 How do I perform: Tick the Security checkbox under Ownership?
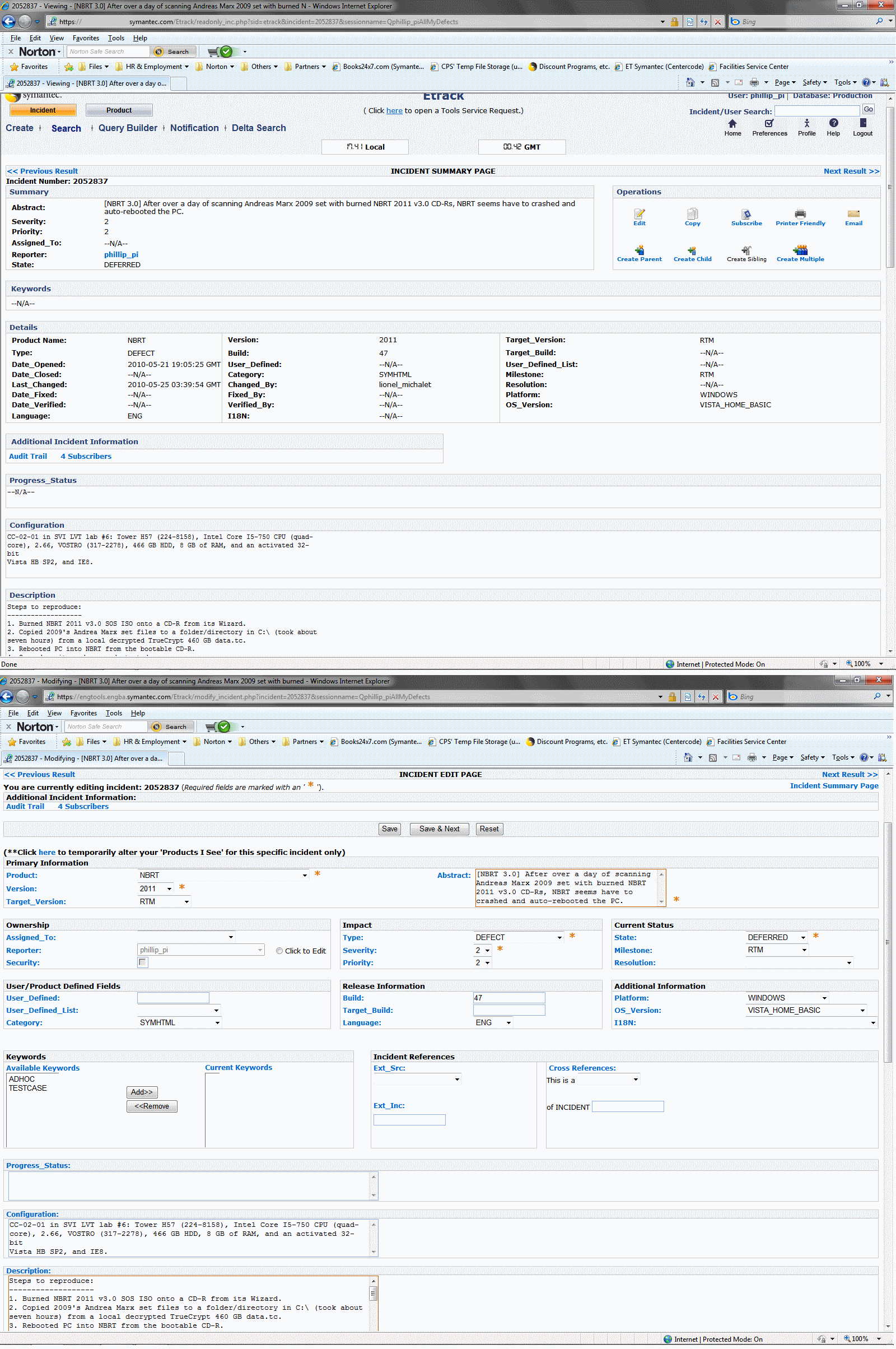tap(143, 962)
